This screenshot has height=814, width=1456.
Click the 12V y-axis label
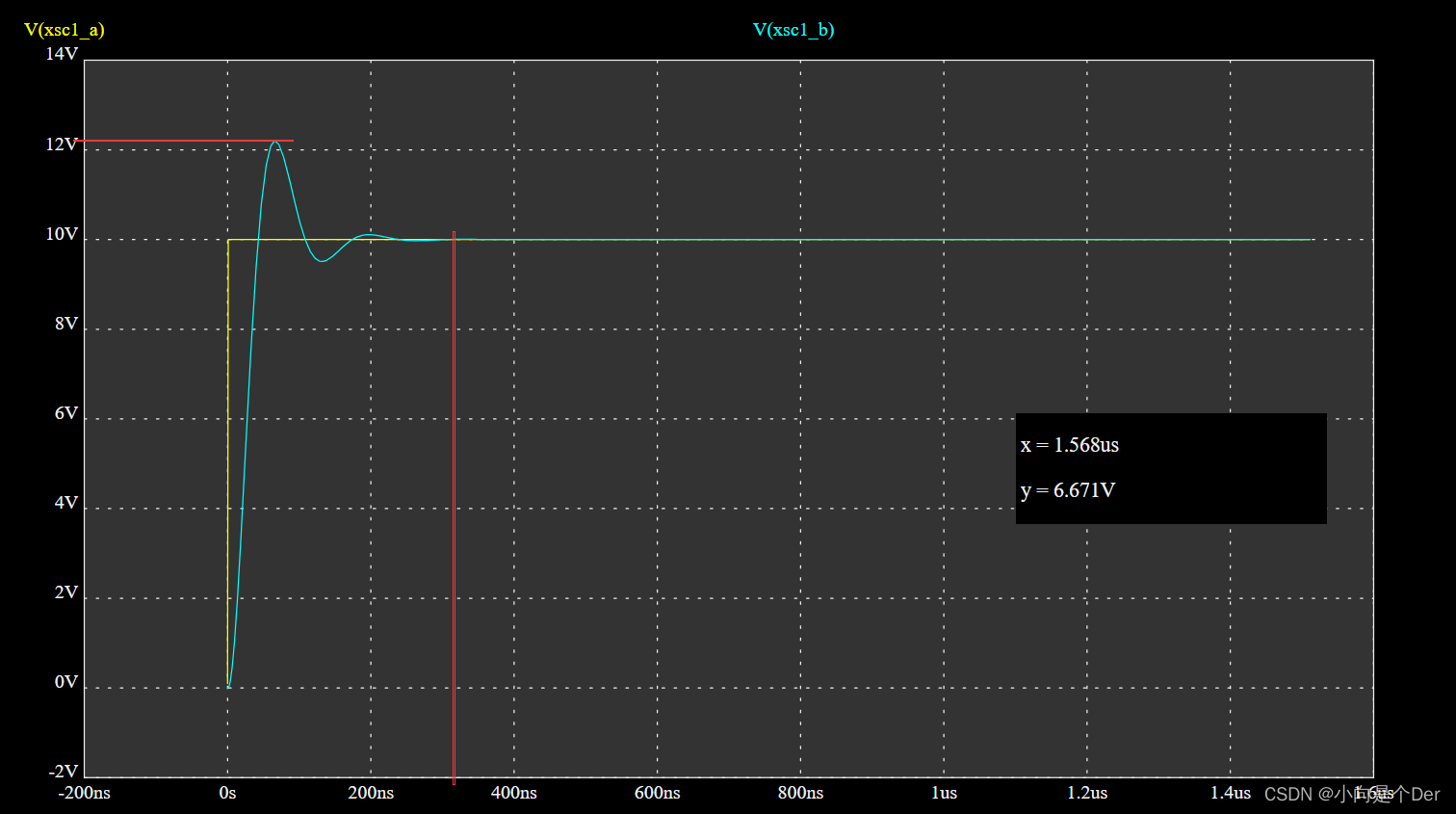click(x=62, y=144)
